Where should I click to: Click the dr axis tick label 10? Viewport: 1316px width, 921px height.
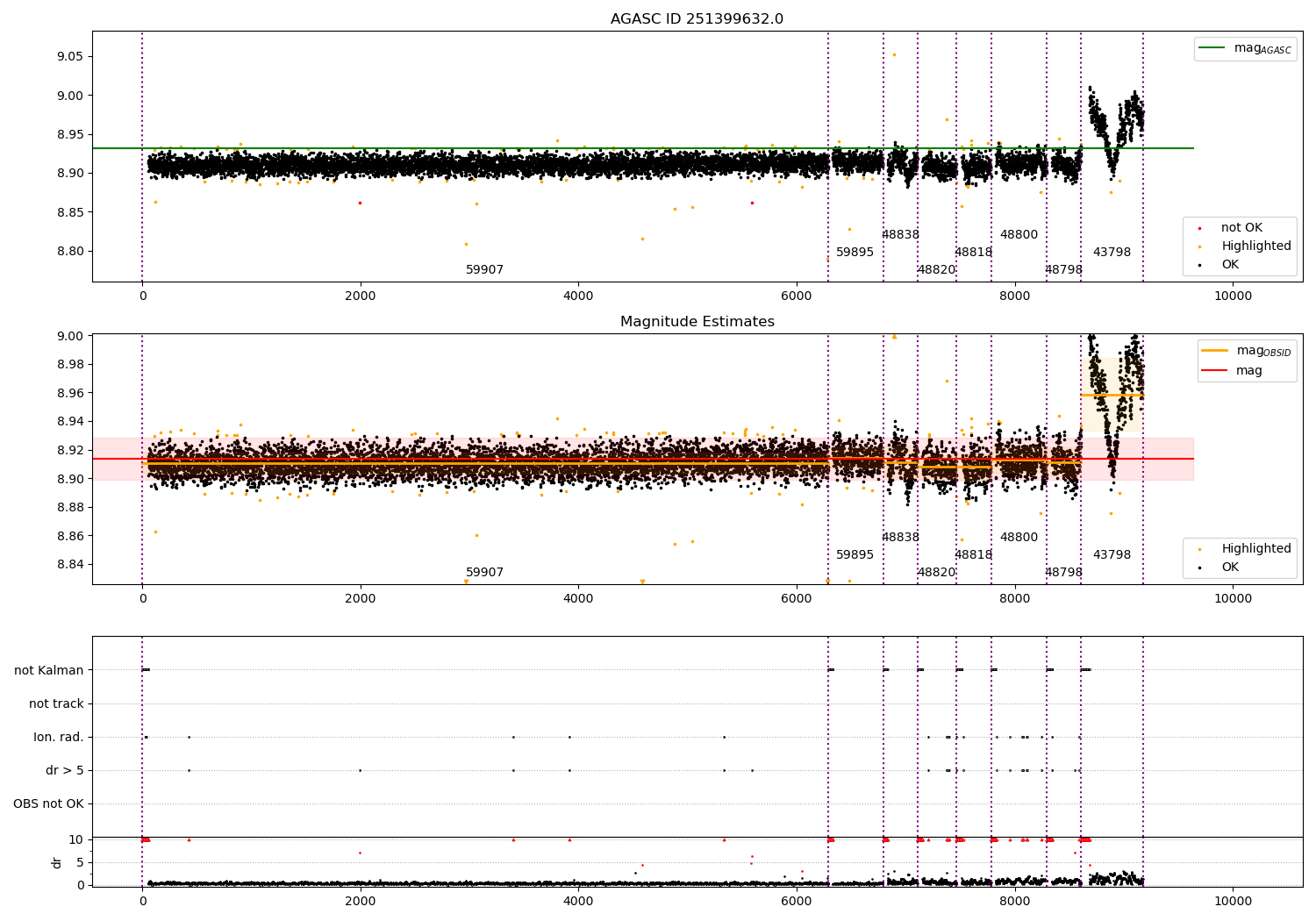pos(77,840)
